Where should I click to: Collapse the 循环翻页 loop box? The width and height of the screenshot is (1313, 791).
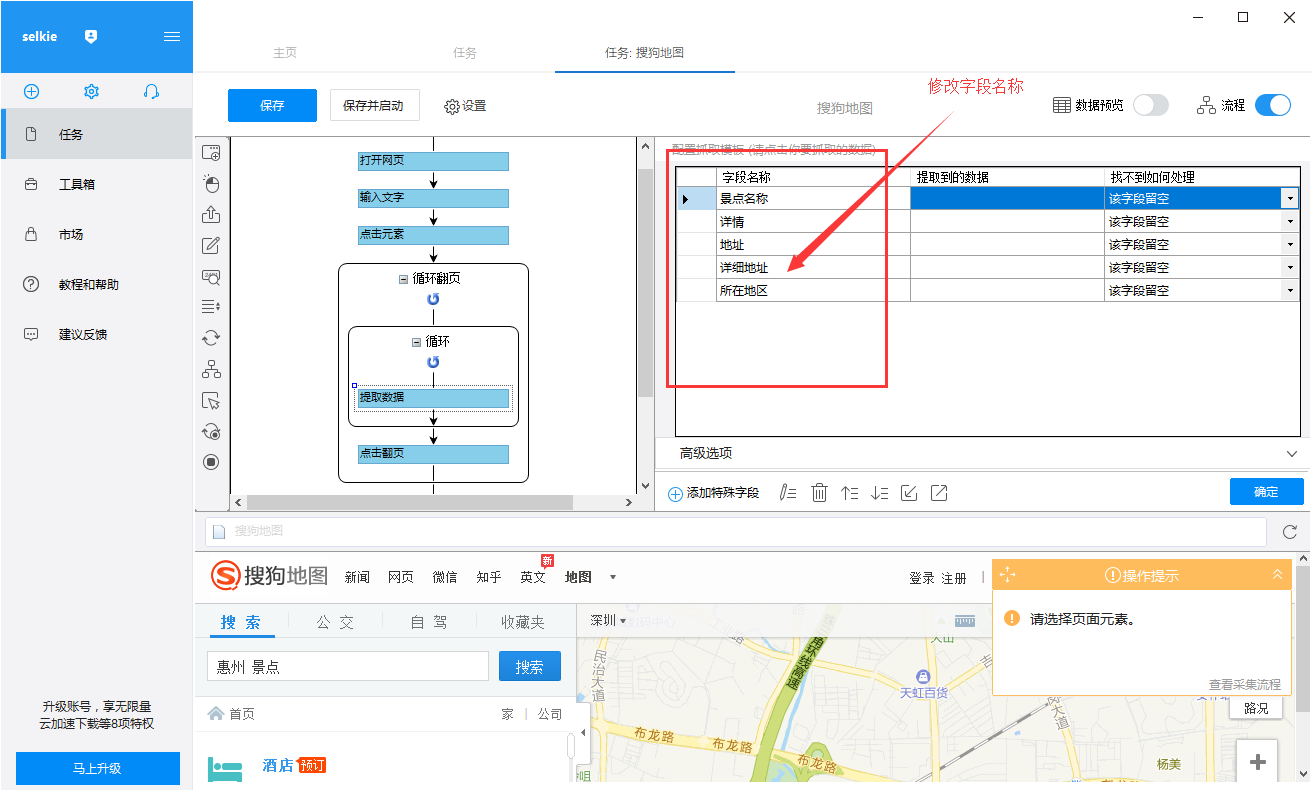[x=403, y=279]
